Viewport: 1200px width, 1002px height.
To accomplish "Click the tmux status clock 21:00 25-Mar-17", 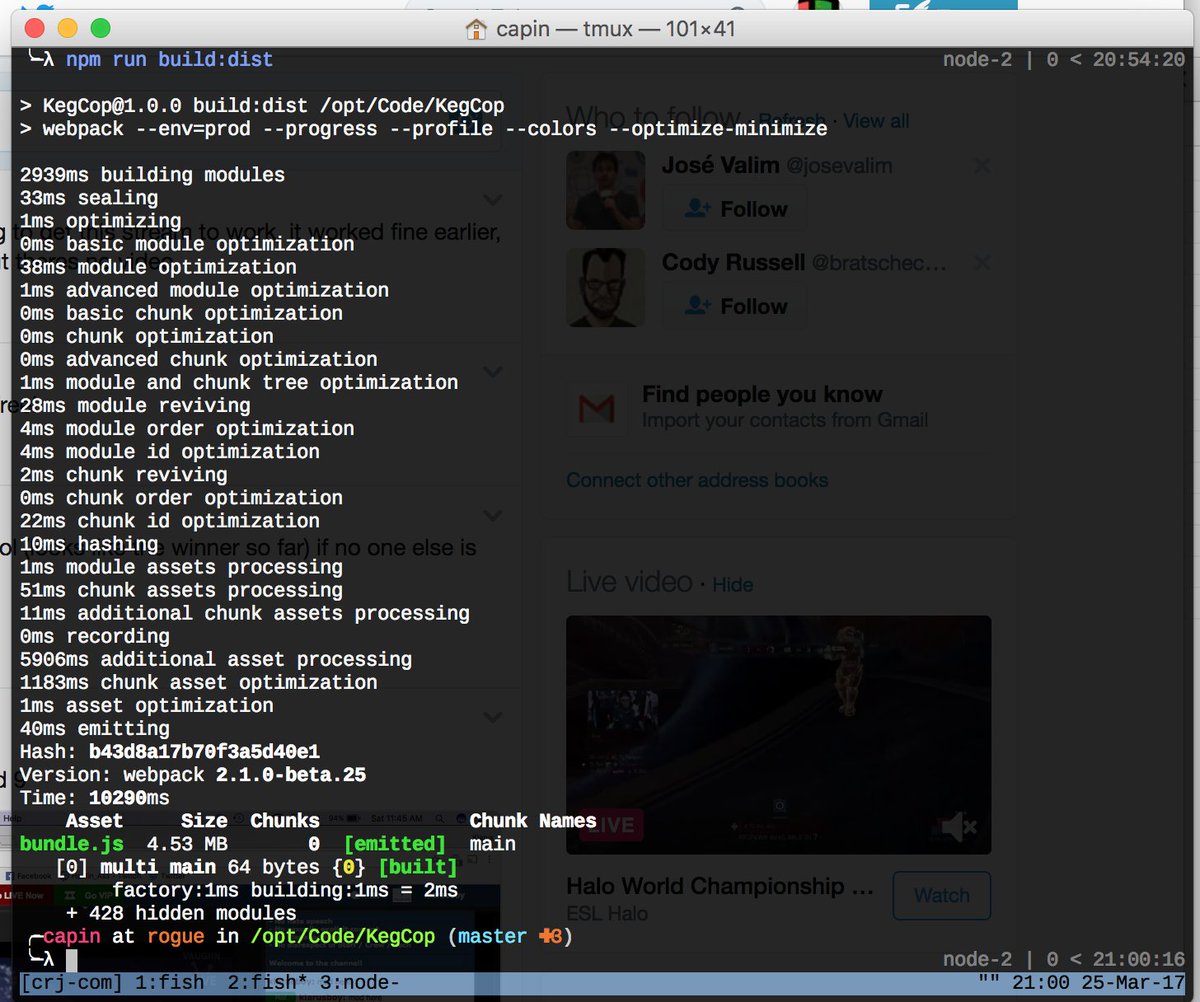I will 1098,983.
